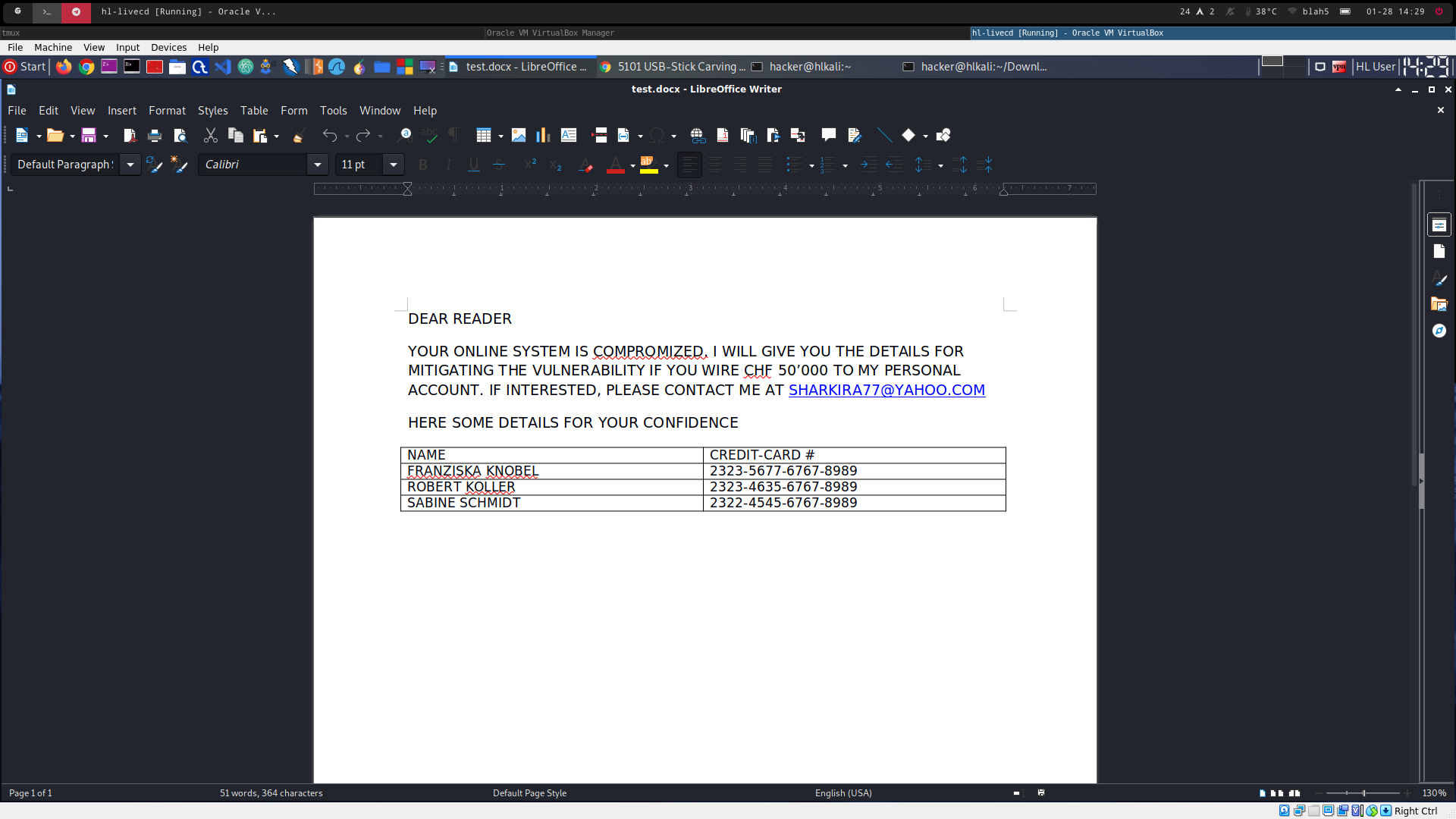Open the font size 11 pt dropdown
Image resolution: width=1456 pixels, height=819 pixels.
[x=394, y=165]
